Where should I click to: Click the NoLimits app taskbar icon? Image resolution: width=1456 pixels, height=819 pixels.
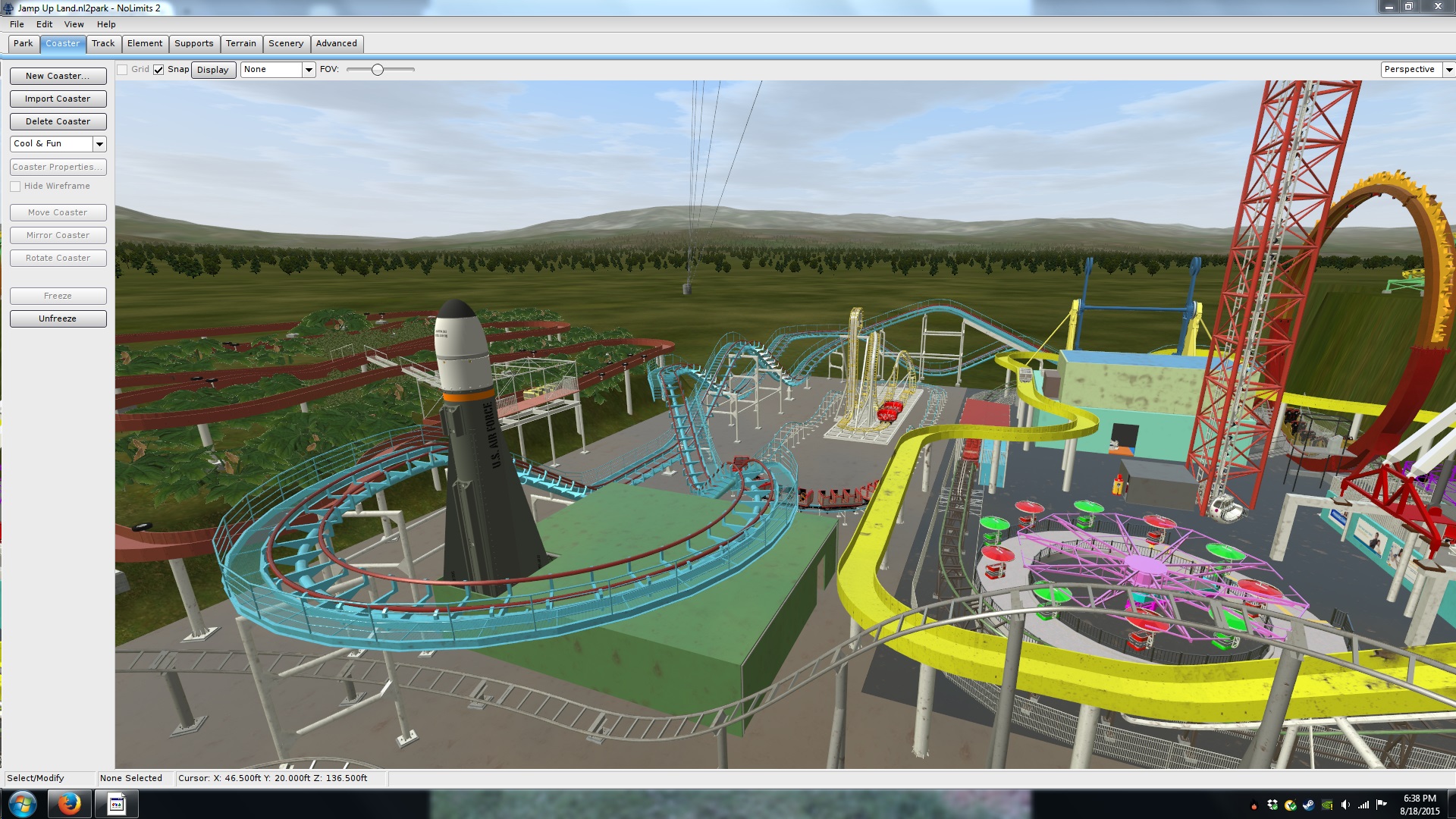116,803
